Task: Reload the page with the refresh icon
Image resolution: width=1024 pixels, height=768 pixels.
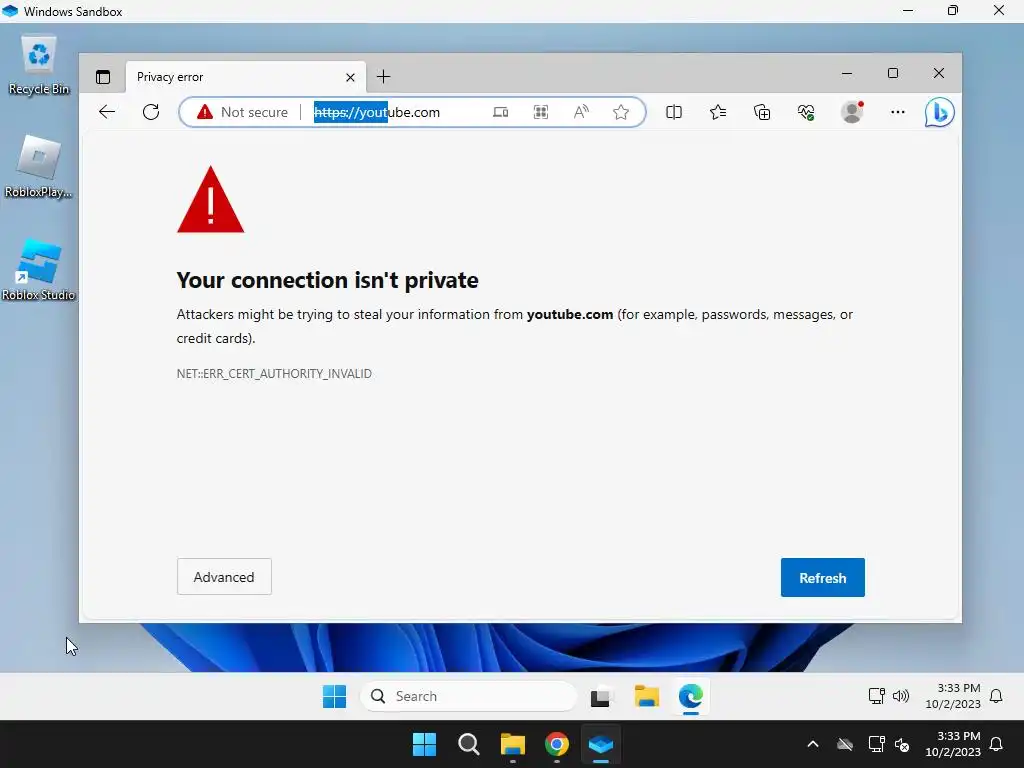Action: (x=151, y=112)
